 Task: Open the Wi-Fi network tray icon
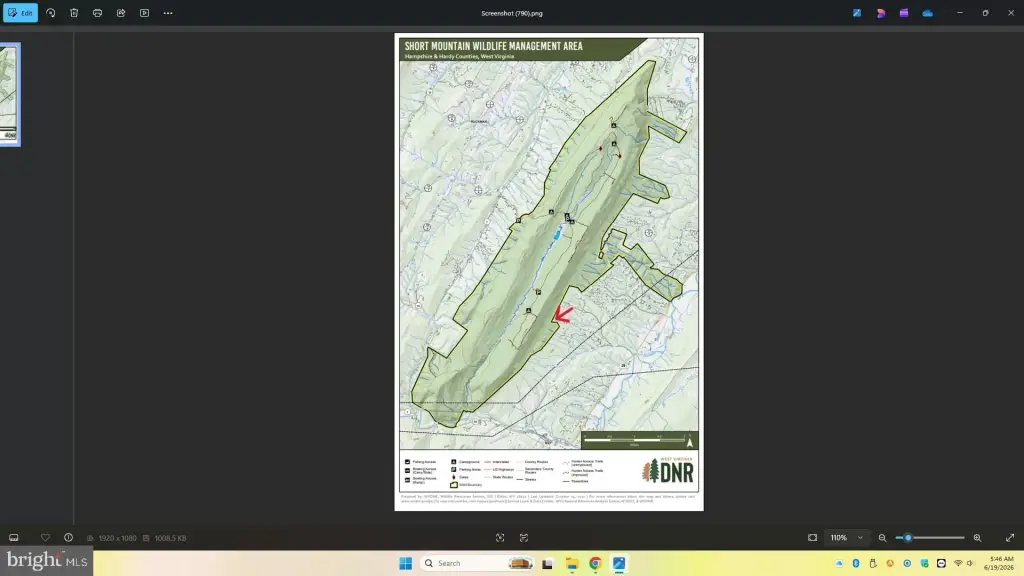pyautogui.click(x=958, y=564)
